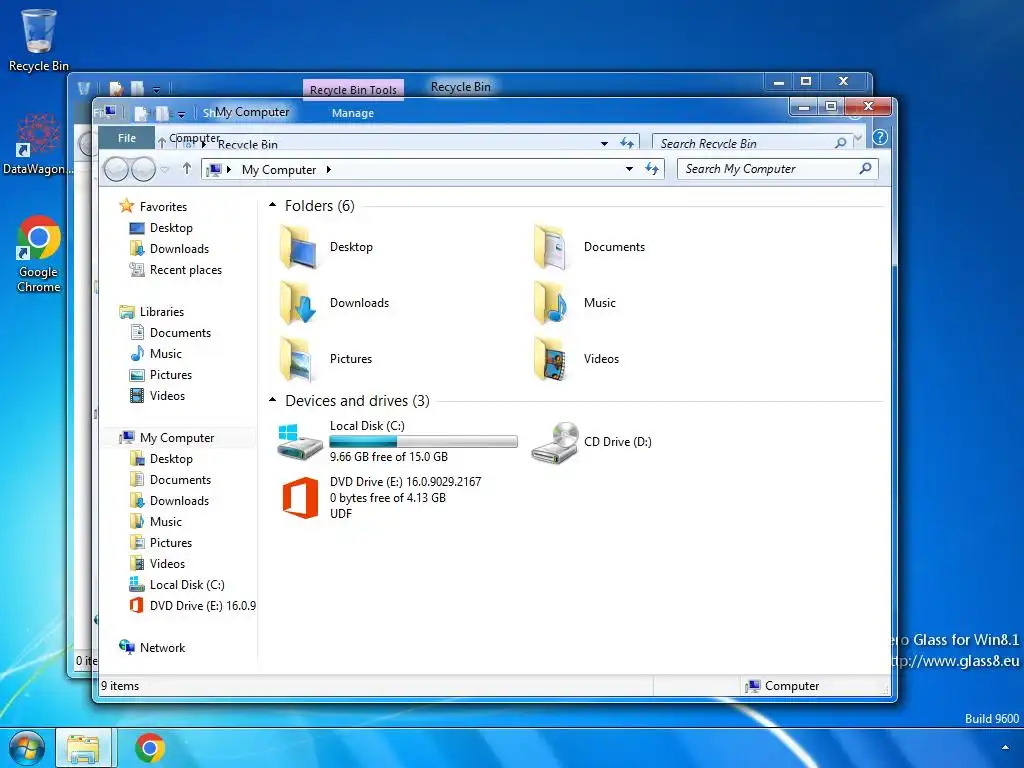Open the Downloads folder icon in Folders
This screenshot has width=1024, height=768.
click(299, 303)
